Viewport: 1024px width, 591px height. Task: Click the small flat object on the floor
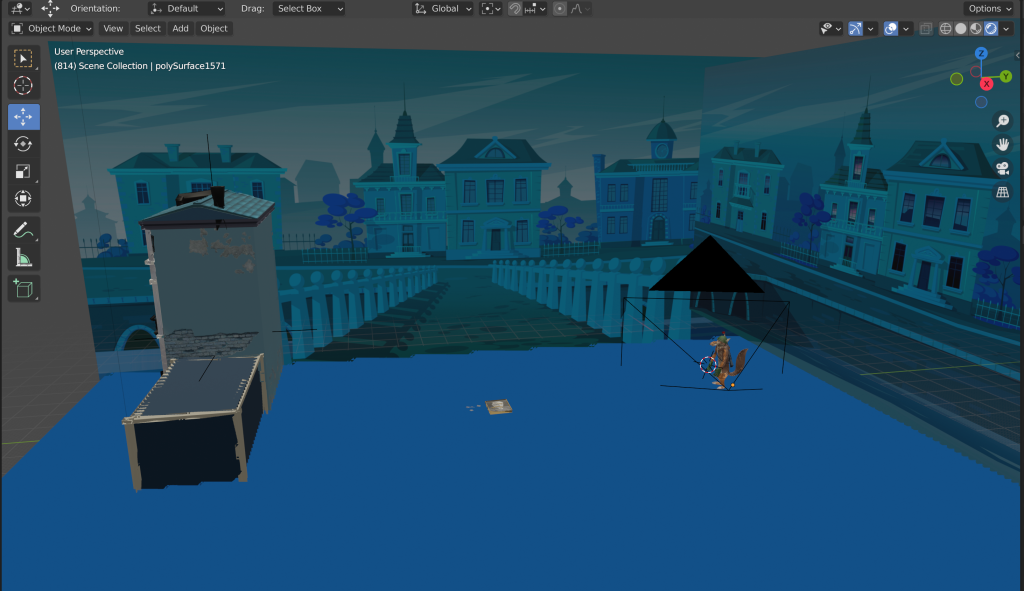tap(497, 407)
